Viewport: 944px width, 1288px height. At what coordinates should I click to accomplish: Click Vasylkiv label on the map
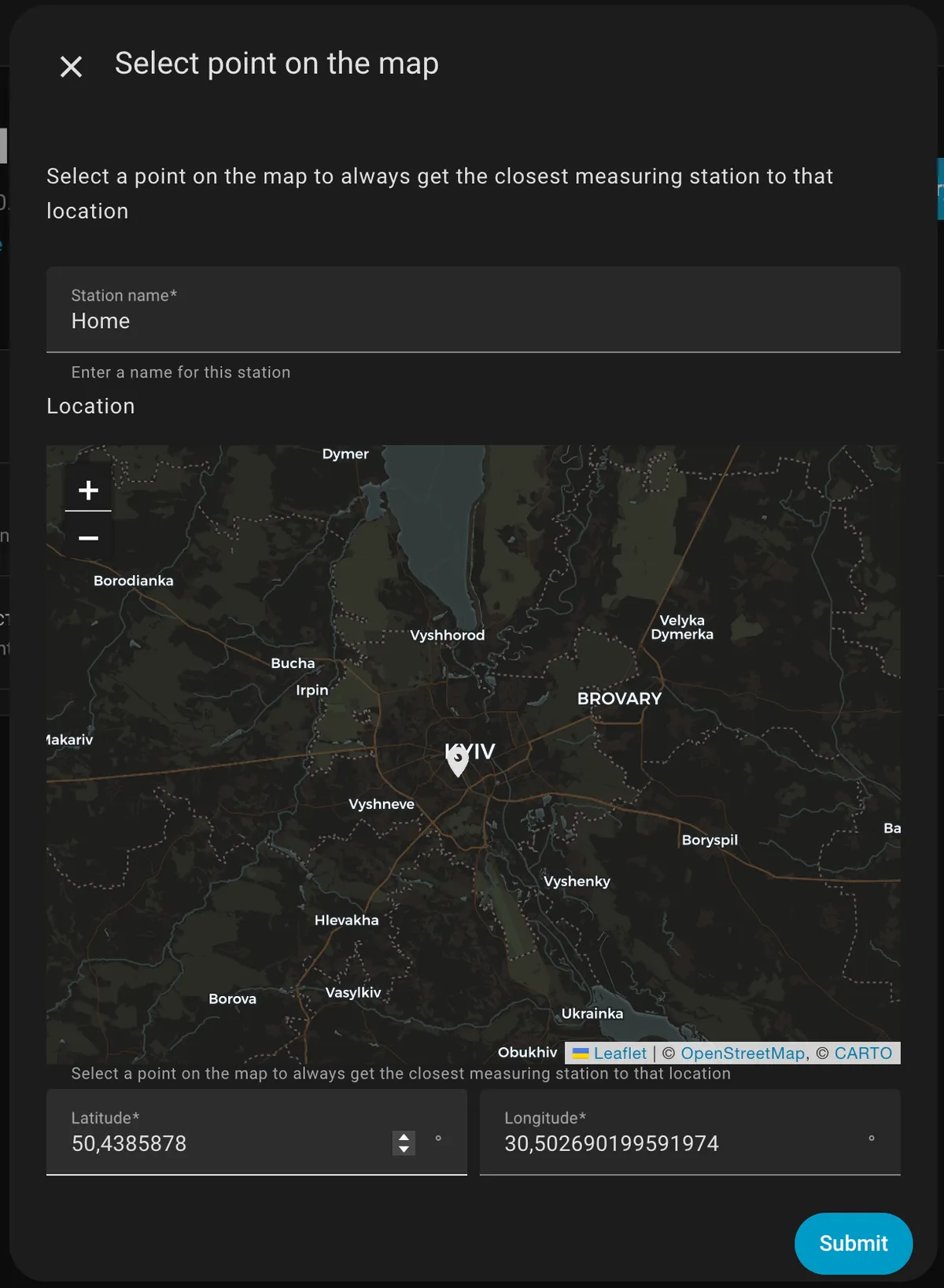352,993
